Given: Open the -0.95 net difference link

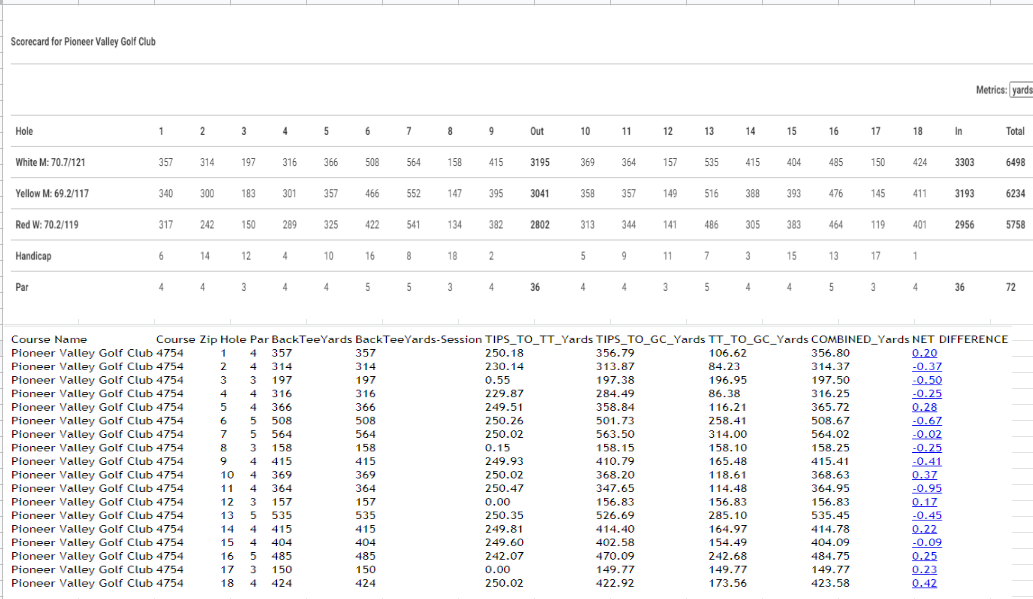Looking at the screenshot, I should [927, 488].
